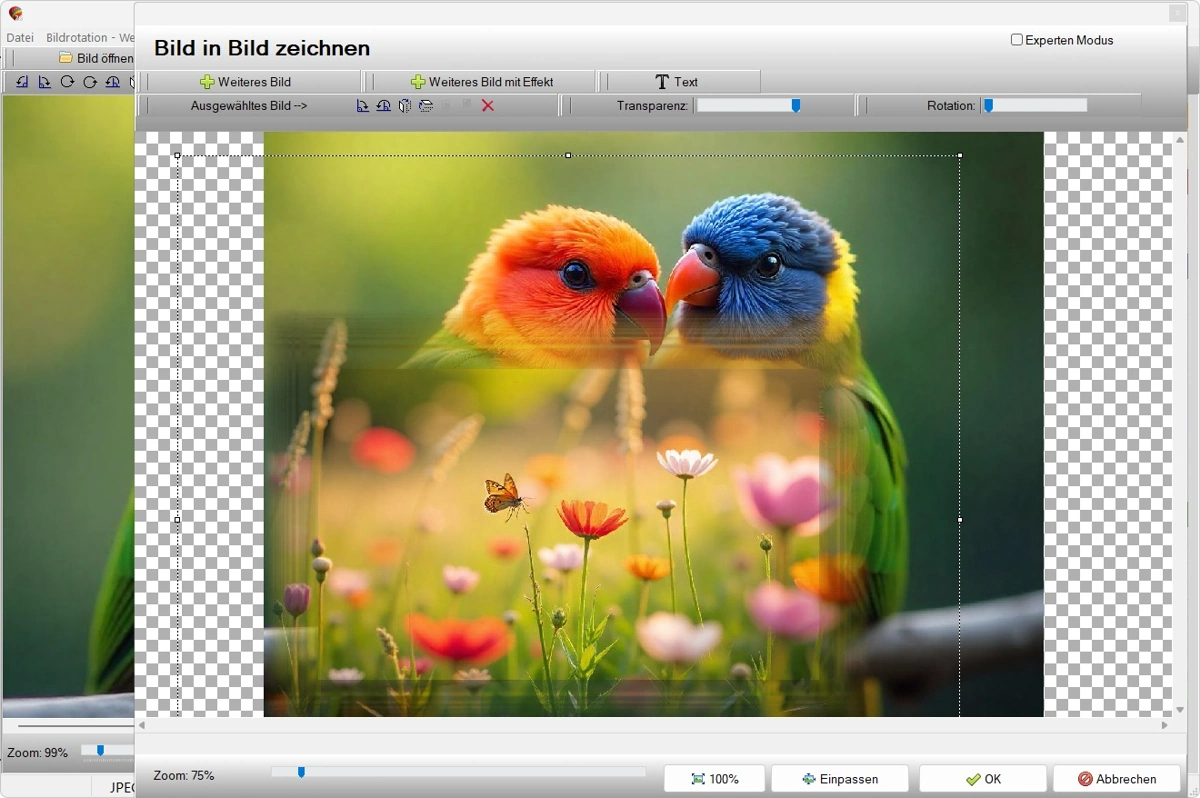Open the Datei menu
Image resolution: width=1200 pixels, height=798 pixels.
20,38
